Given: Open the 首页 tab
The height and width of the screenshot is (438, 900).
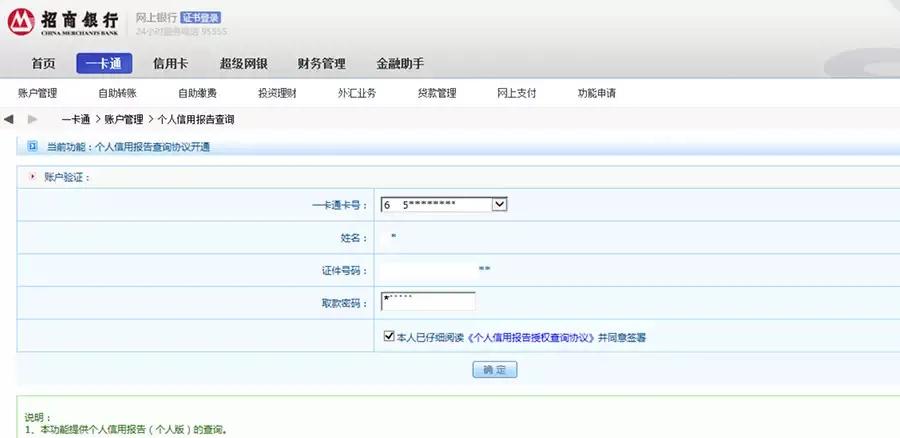Looking at the screenshot, I should click(43, 64).
